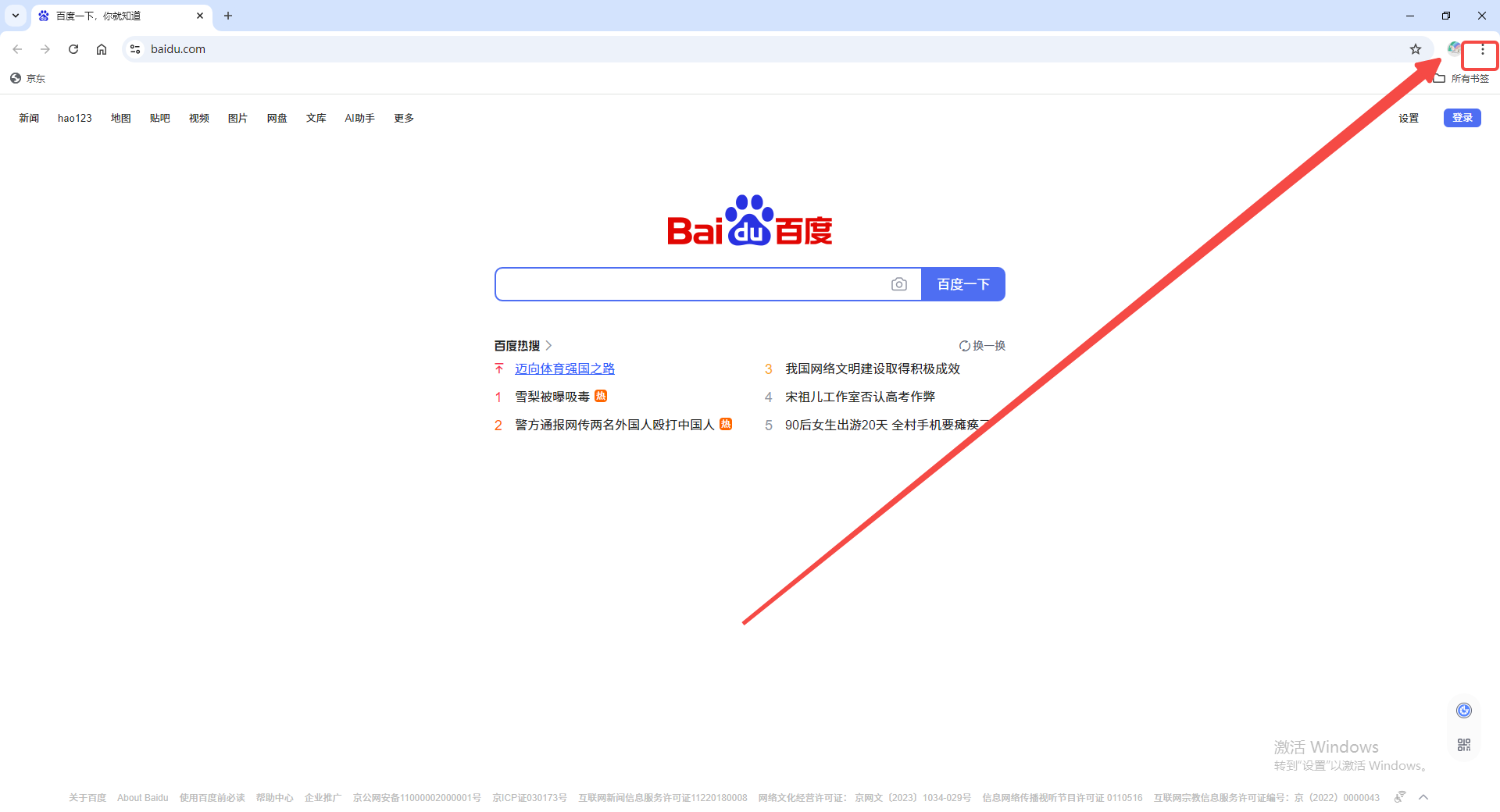Bookmark this page with star icon
The image size is (1500, 812).
pyautogui.click(x=1416, y=49)
